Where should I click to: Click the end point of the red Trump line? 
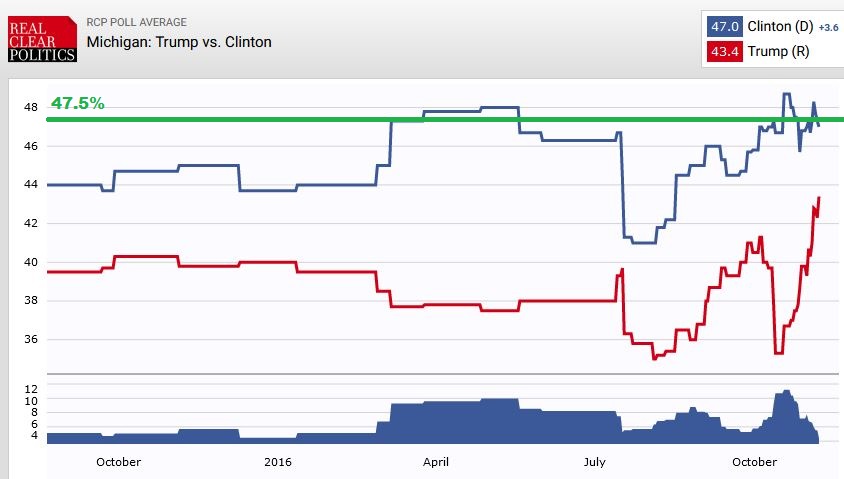[x=819, y=198]
